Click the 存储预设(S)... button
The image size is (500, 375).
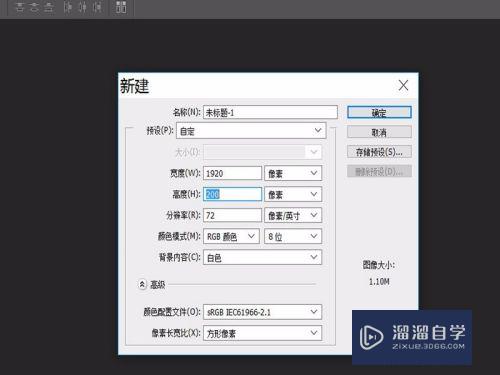pos(379,152)
